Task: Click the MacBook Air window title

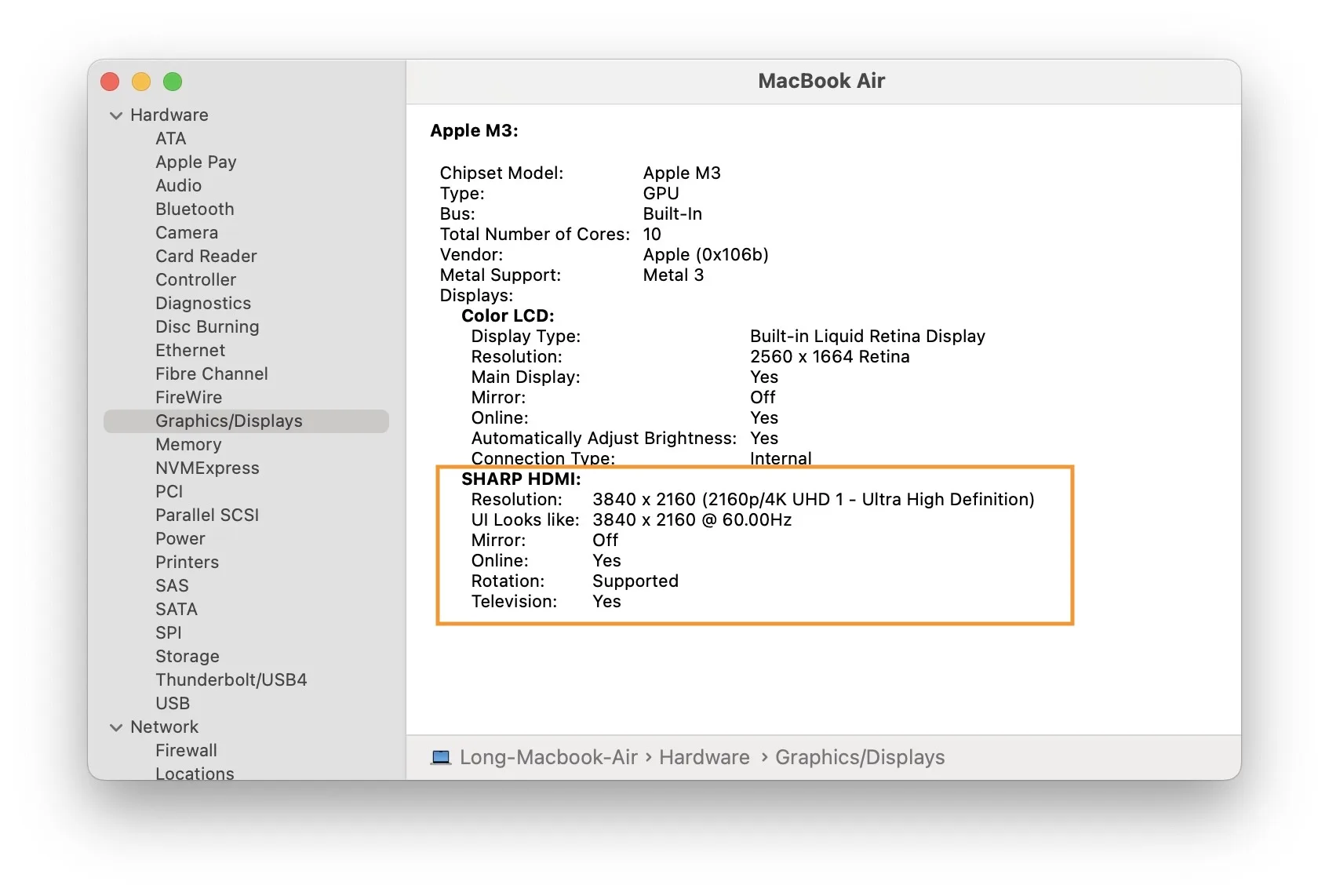Action: (x=821, y=81)
